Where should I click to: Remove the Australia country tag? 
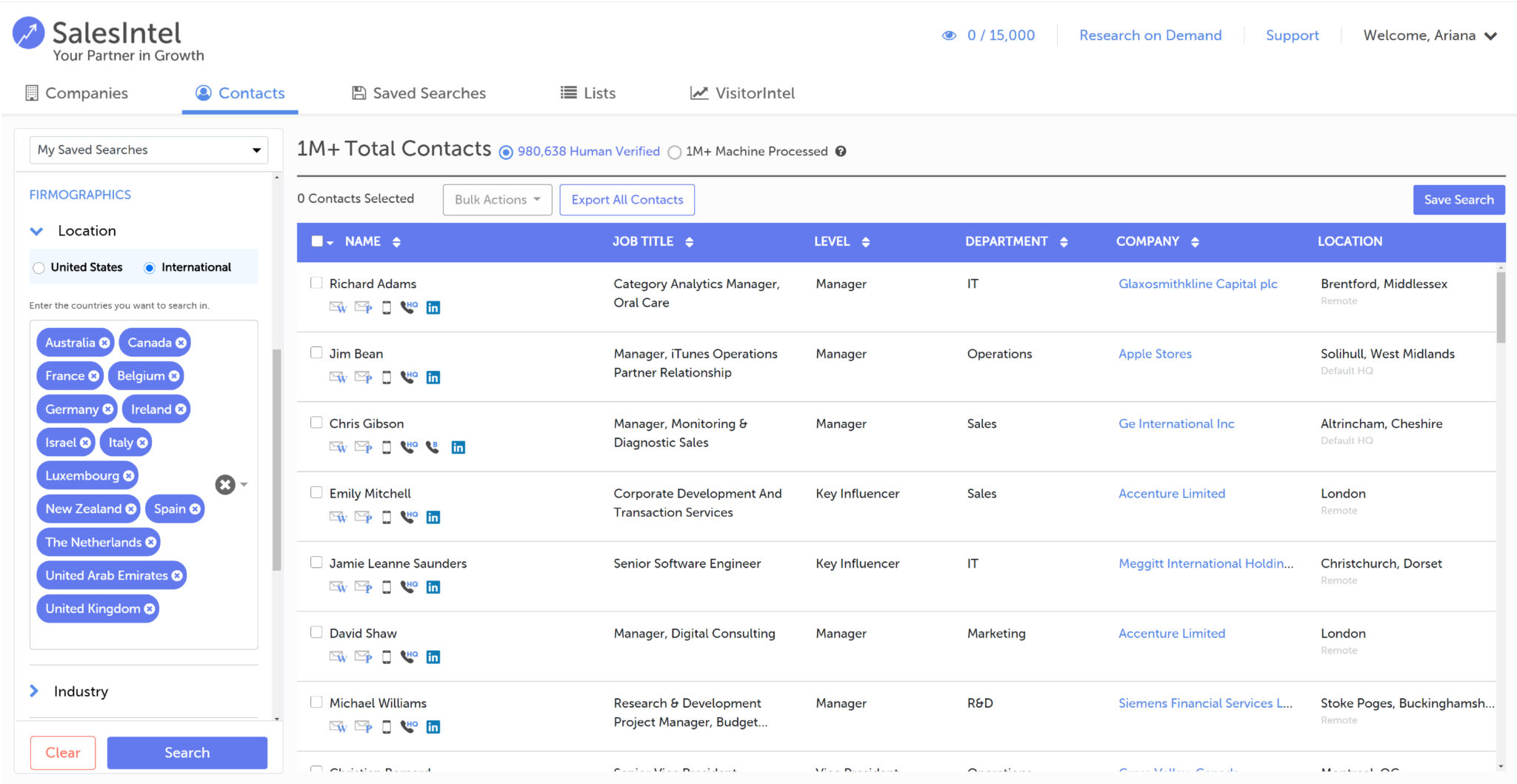pos(104,343)
